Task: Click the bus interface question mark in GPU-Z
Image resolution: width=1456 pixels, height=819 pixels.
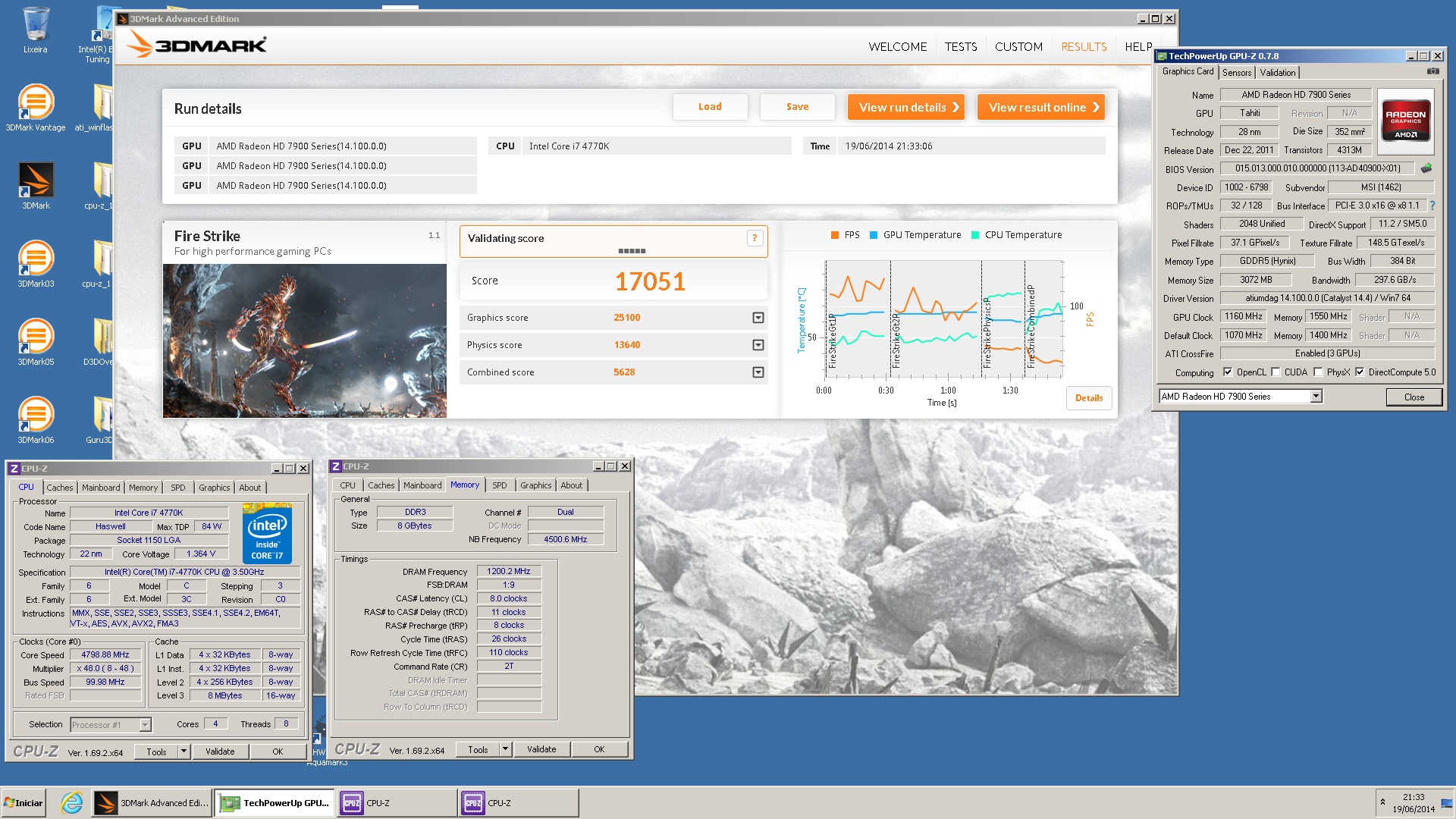Action: (x=1432, y=206)
